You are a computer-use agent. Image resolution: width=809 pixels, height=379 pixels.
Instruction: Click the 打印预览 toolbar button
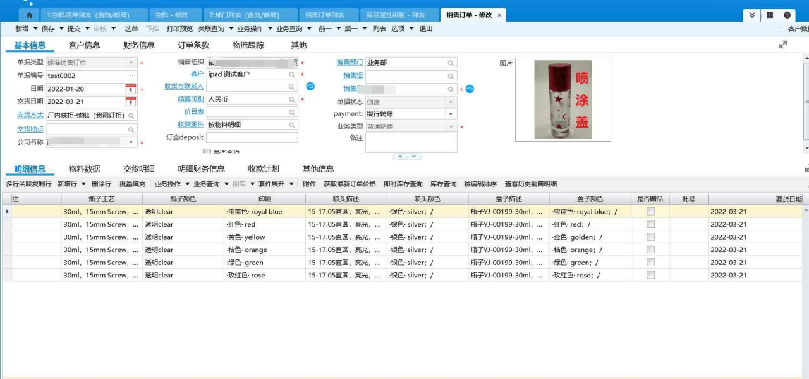pos(180,29)
